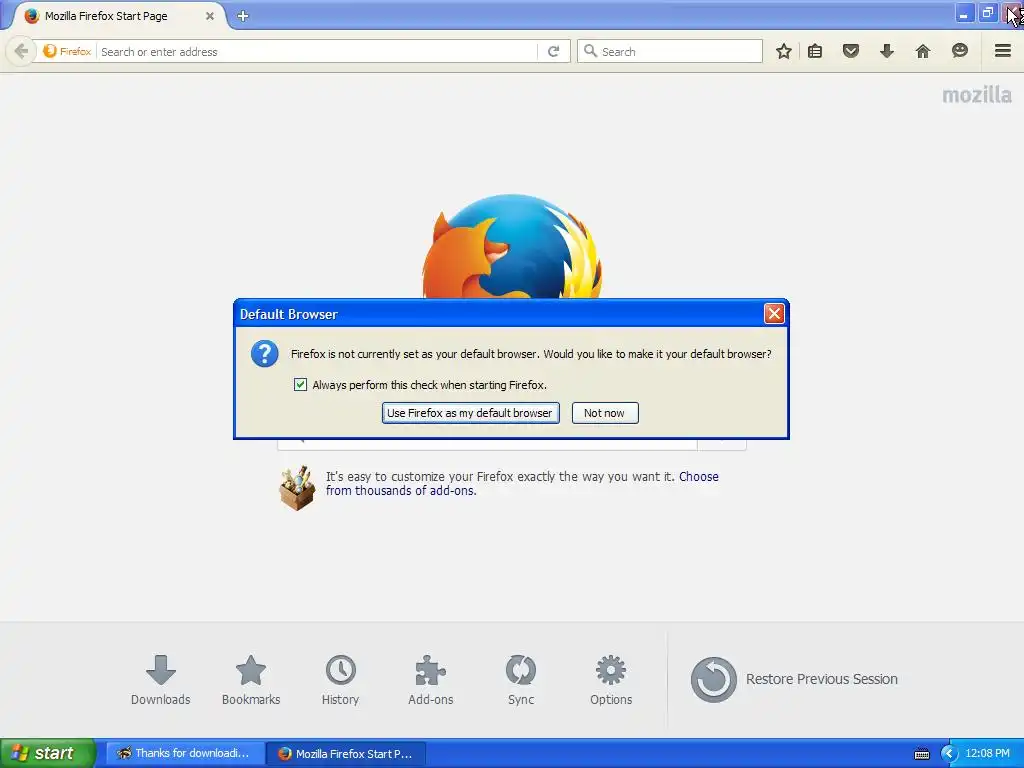Click the 12:08 PM clock
The image size is (1024, 768).
[987, 753]
